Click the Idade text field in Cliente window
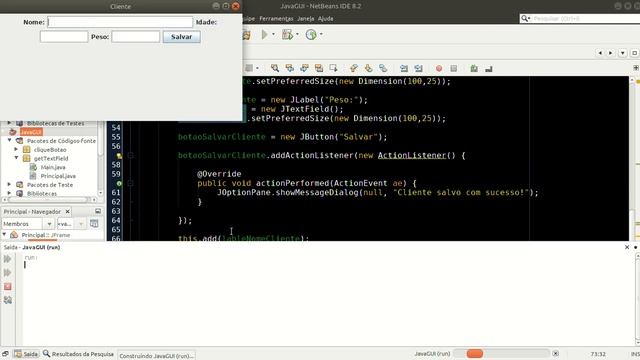 coord(64,37)
